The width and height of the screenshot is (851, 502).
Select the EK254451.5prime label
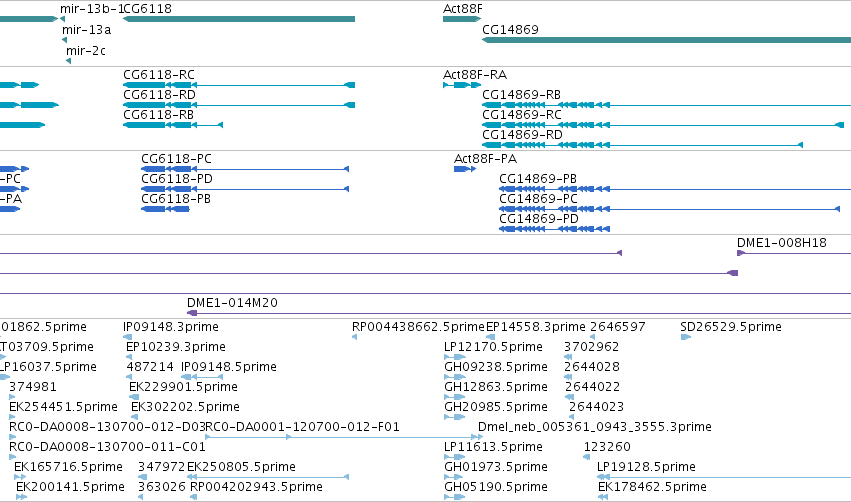pyautogui.click(x=63, y=408)
